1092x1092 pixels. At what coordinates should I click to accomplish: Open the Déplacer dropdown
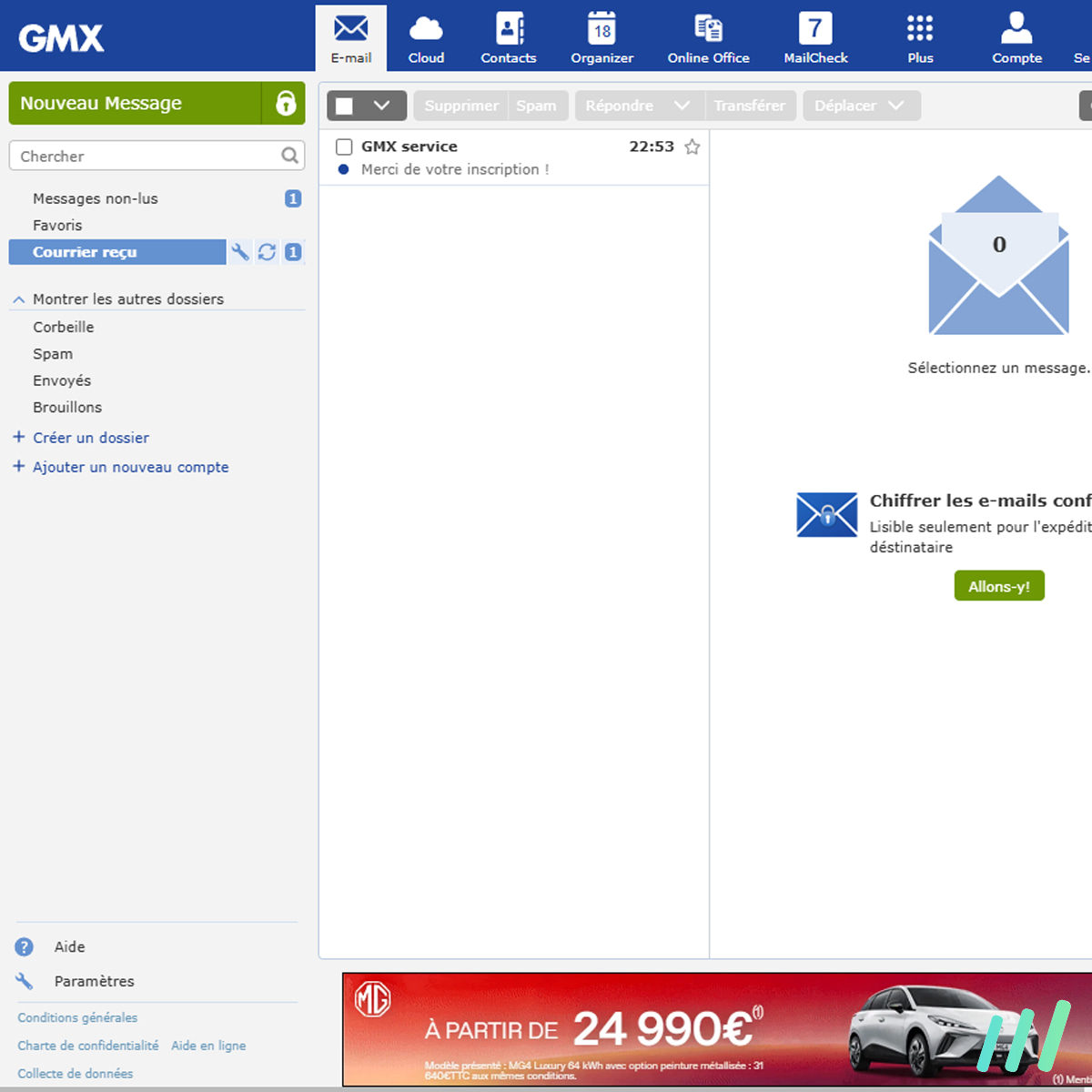click(861, 106)
